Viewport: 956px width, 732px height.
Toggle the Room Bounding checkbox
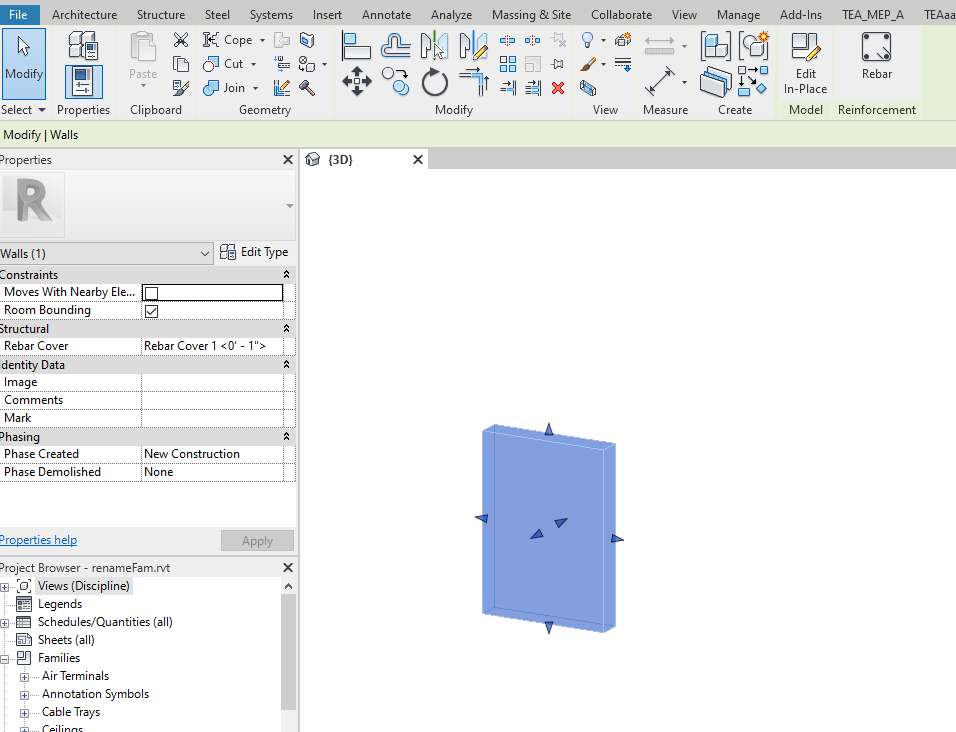[151, 310]
